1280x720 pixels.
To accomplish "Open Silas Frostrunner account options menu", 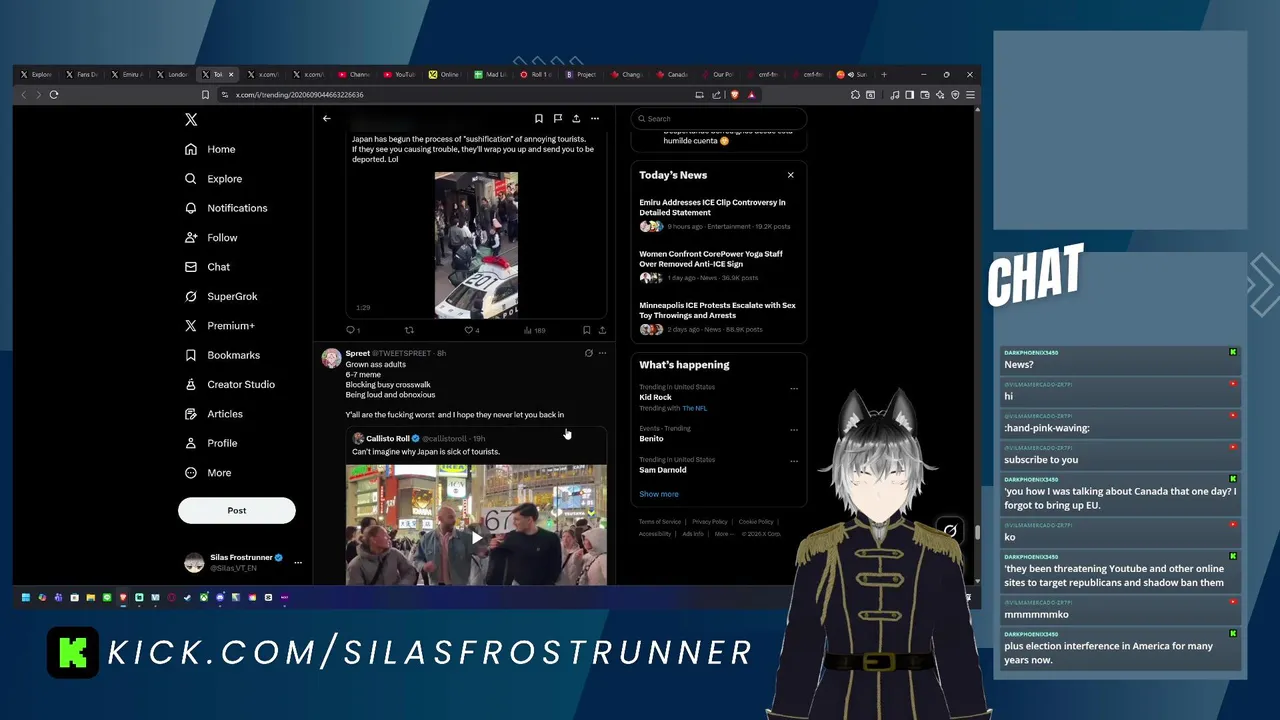I will (x=297, y=562).
